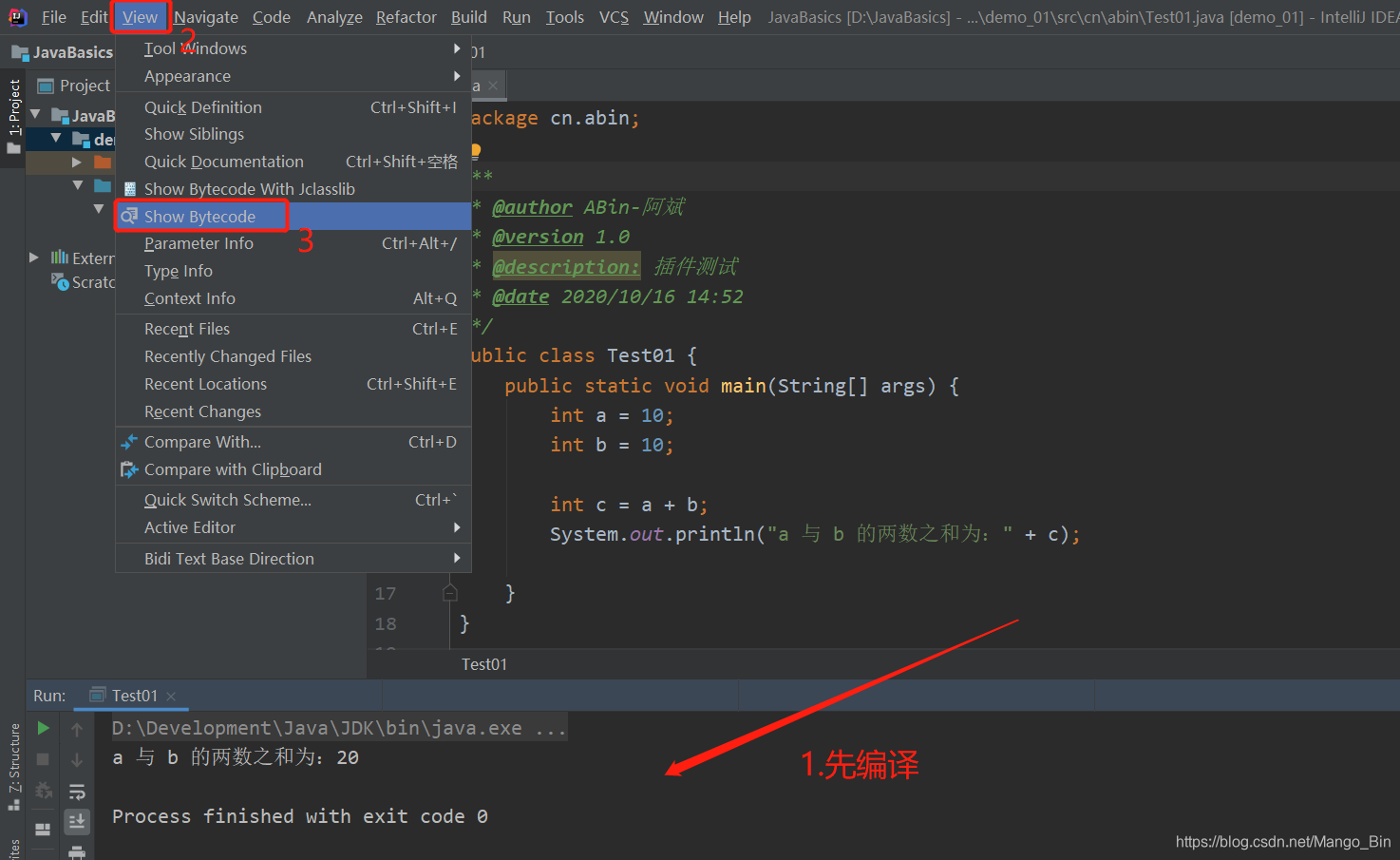Screen dimensions: 1400x860
Task: Click the Project view selector label
Action: pyautogui.click(x=85, y=86)
